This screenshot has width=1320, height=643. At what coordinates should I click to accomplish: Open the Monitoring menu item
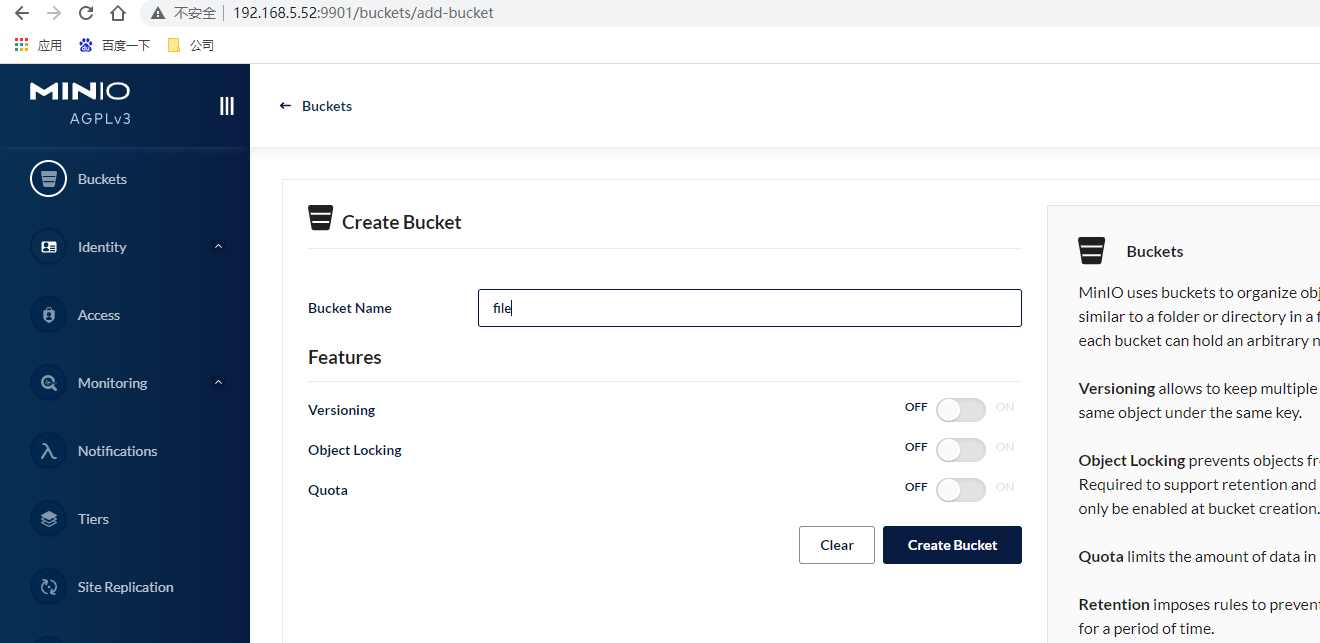coord(112,383)
